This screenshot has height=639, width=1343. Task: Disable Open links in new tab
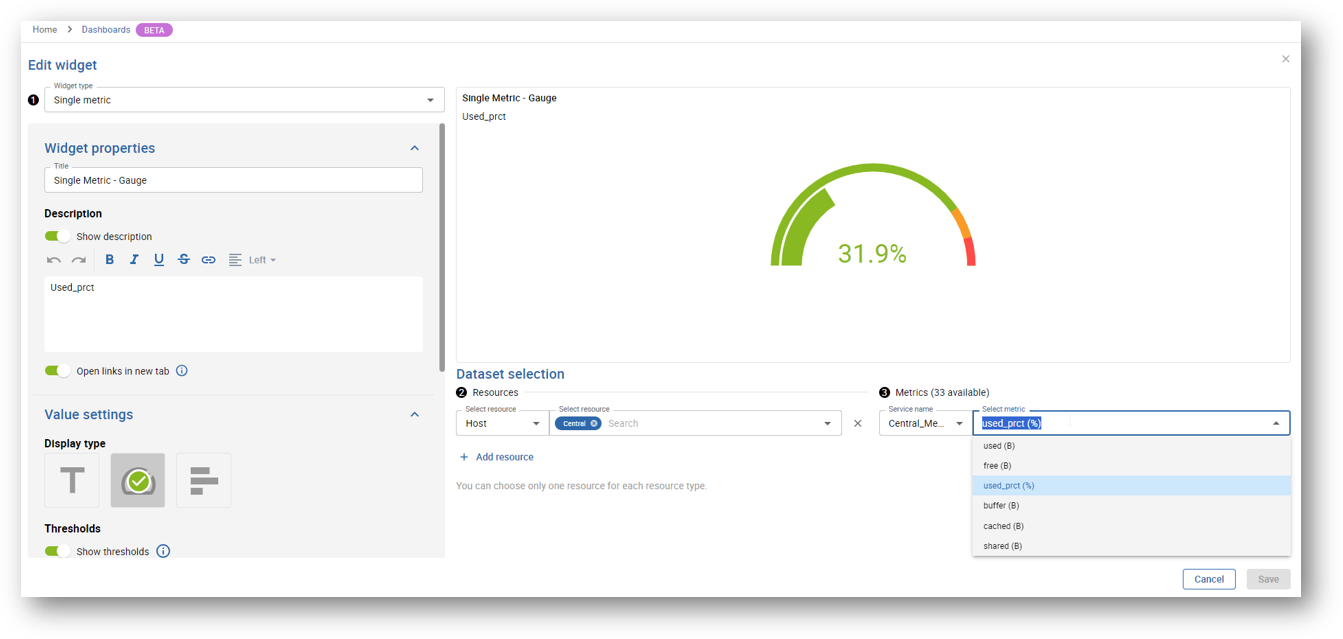click(x=58, y=371)
